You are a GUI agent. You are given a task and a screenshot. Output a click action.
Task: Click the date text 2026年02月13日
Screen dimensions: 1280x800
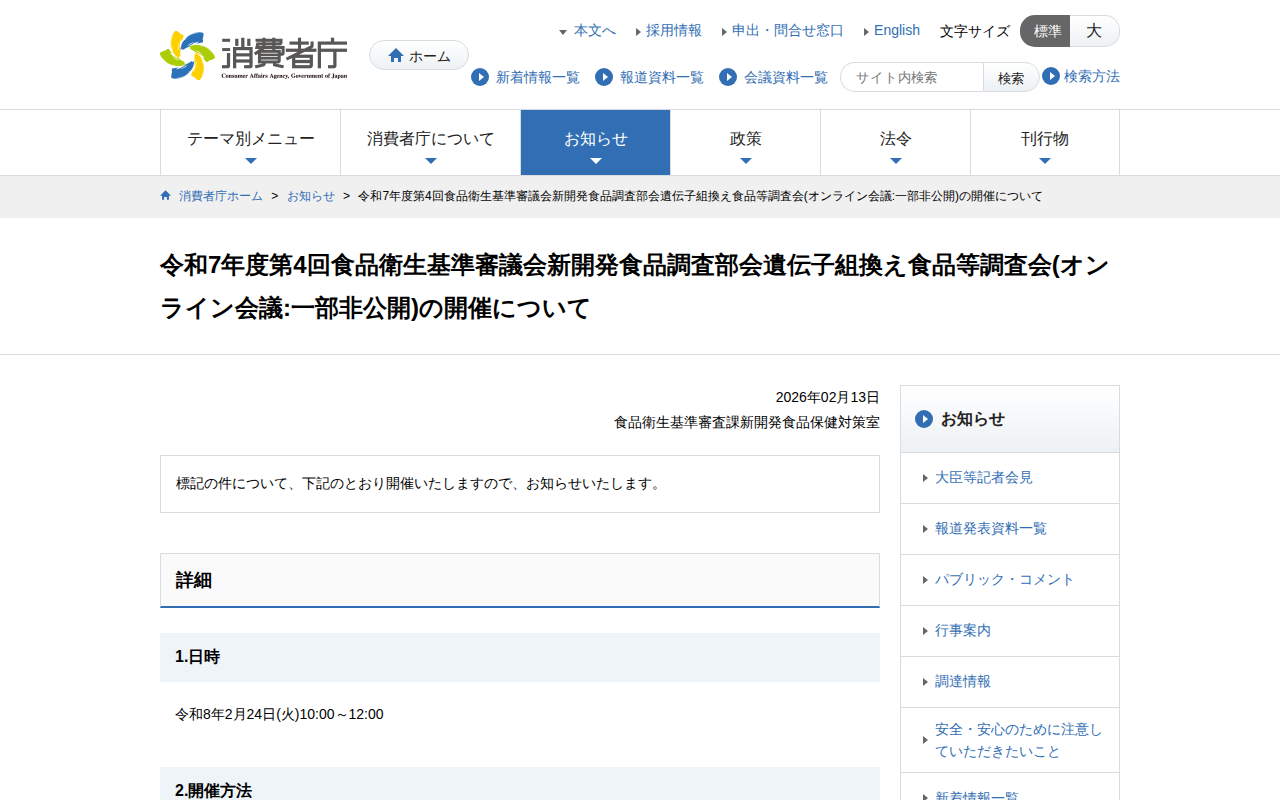pos(828,397)
